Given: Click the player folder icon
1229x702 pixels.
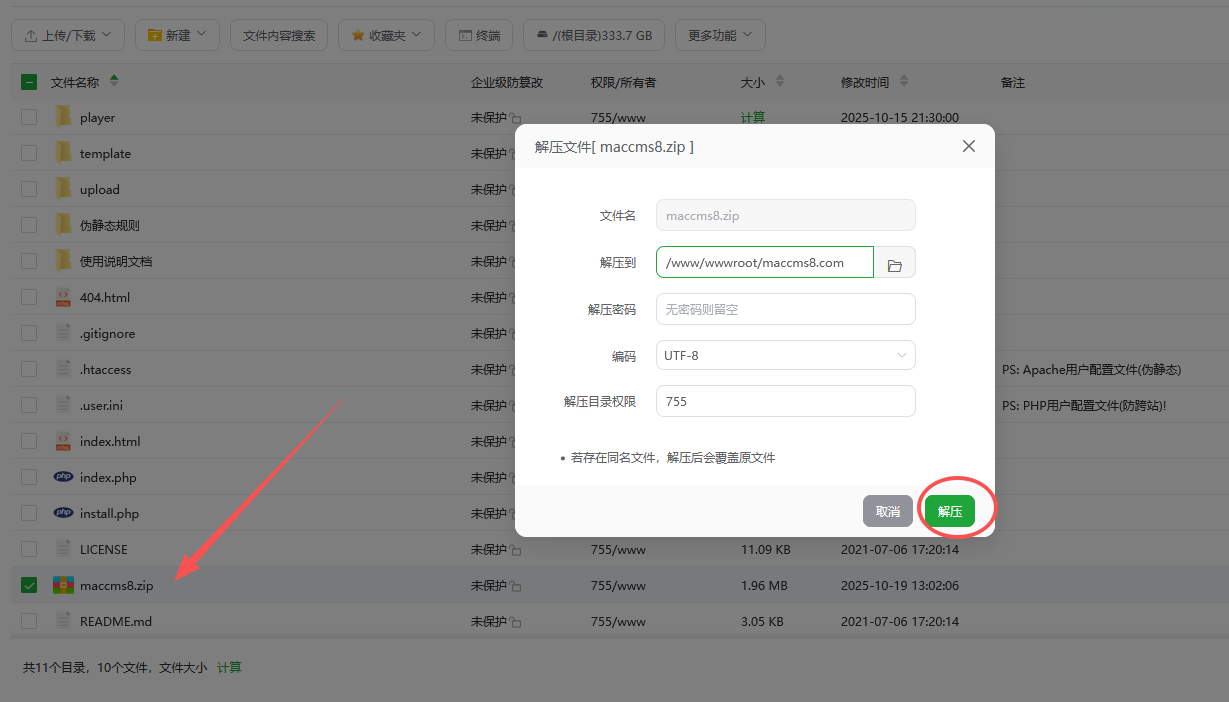Looking at the screenshot, I should coord(63,117).
